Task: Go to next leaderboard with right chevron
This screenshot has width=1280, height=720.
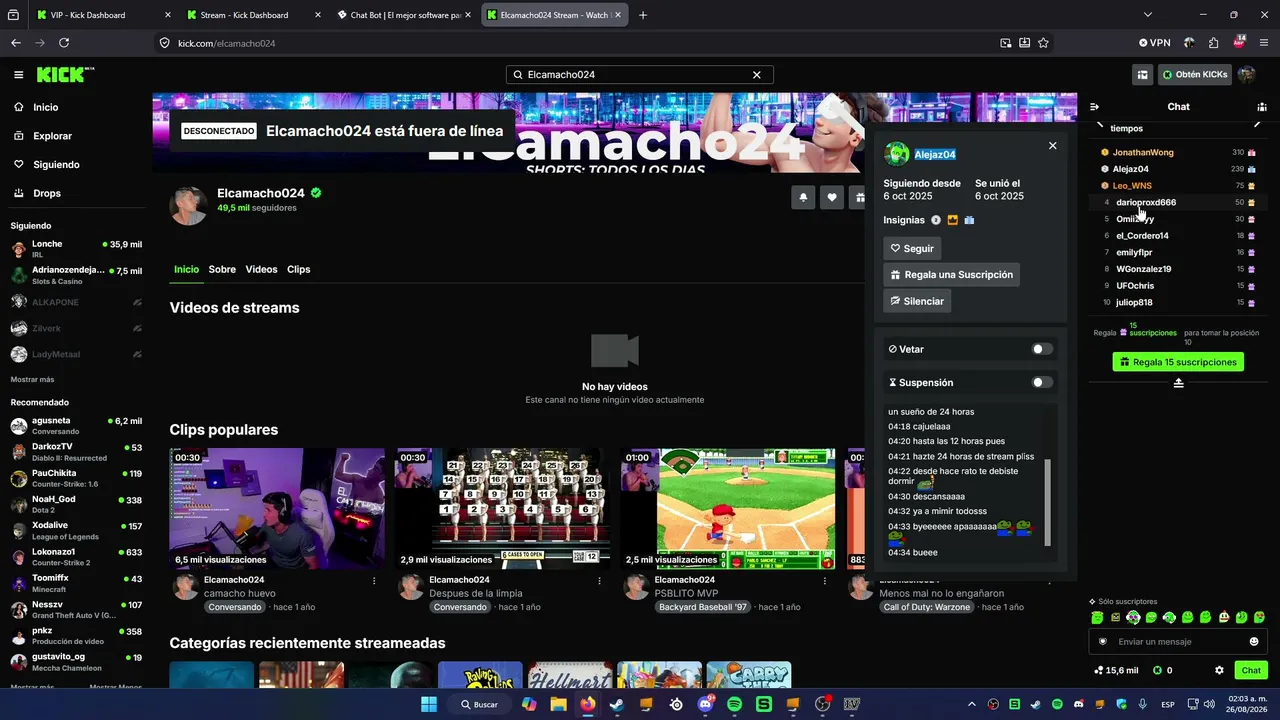Action: pos(1257,125)
